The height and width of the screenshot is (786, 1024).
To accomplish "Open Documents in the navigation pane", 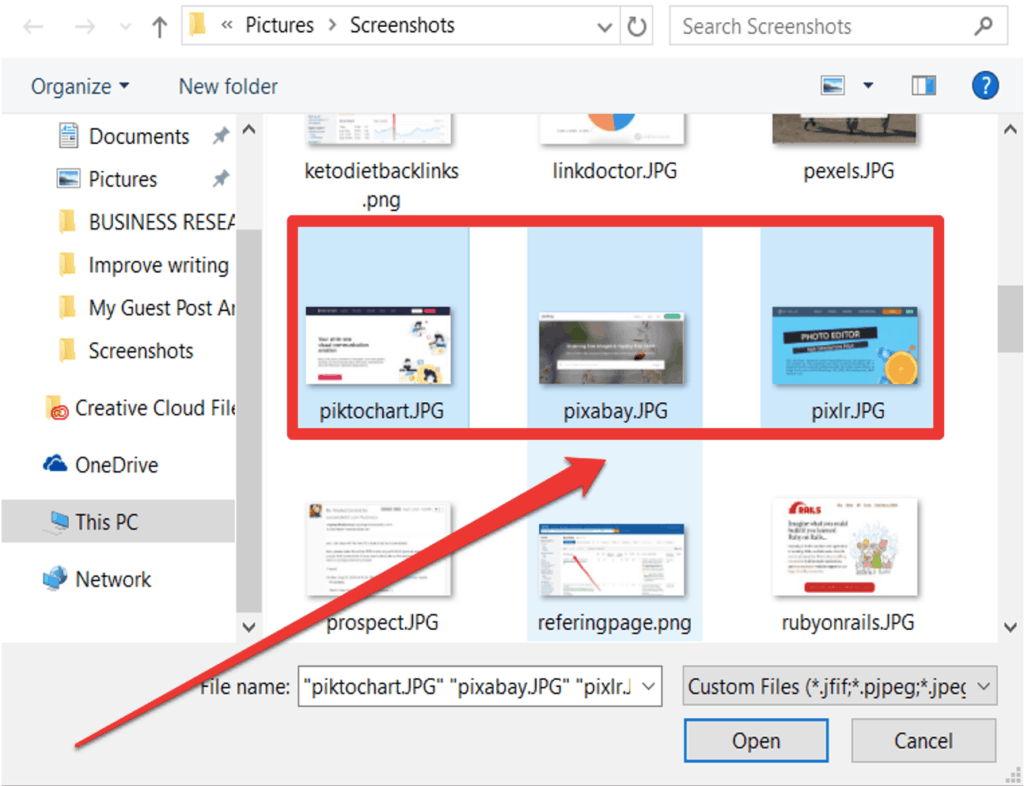I will pyautogui.click(x=138, y=136).
